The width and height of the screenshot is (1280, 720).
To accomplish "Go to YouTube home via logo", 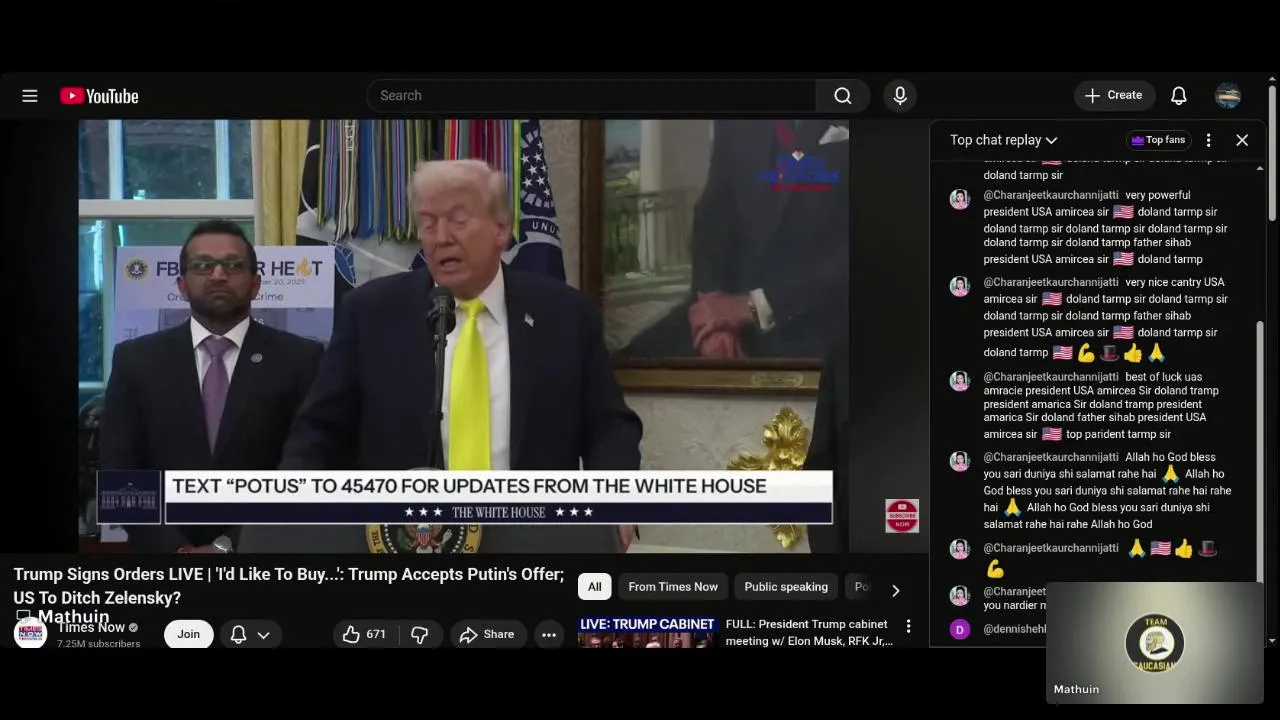I will (x=99, y=96).
